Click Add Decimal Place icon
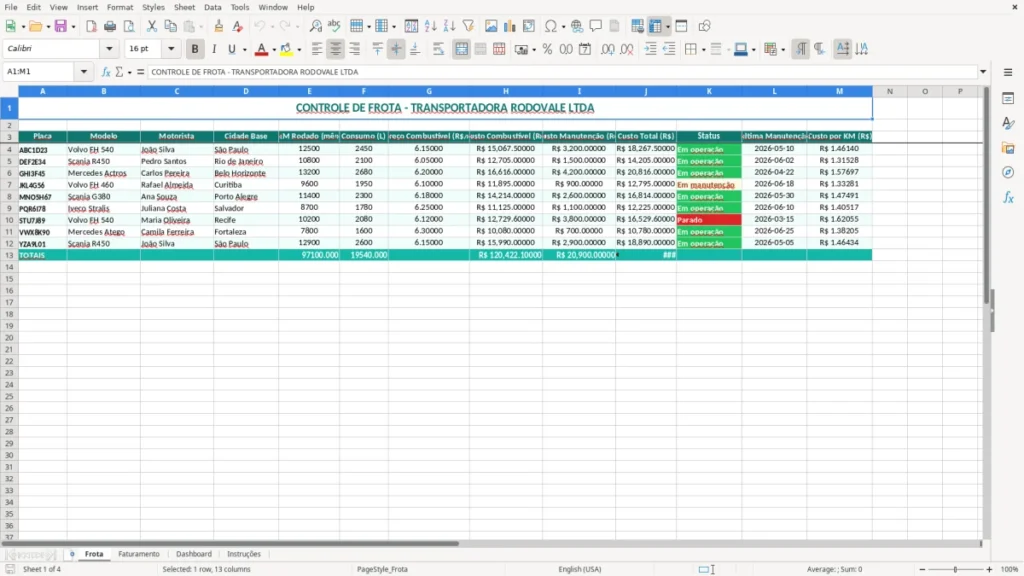Viewport: 1024px width, 576px height. 608,49
